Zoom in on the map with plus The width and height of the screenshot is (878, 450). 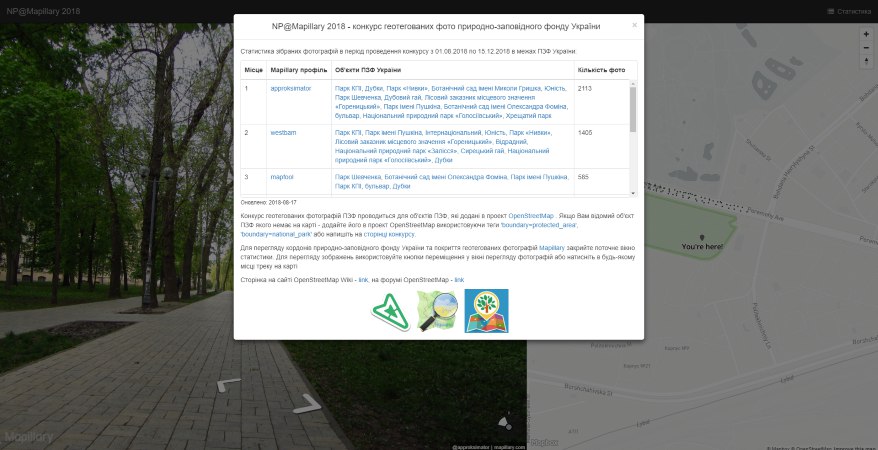866,34
